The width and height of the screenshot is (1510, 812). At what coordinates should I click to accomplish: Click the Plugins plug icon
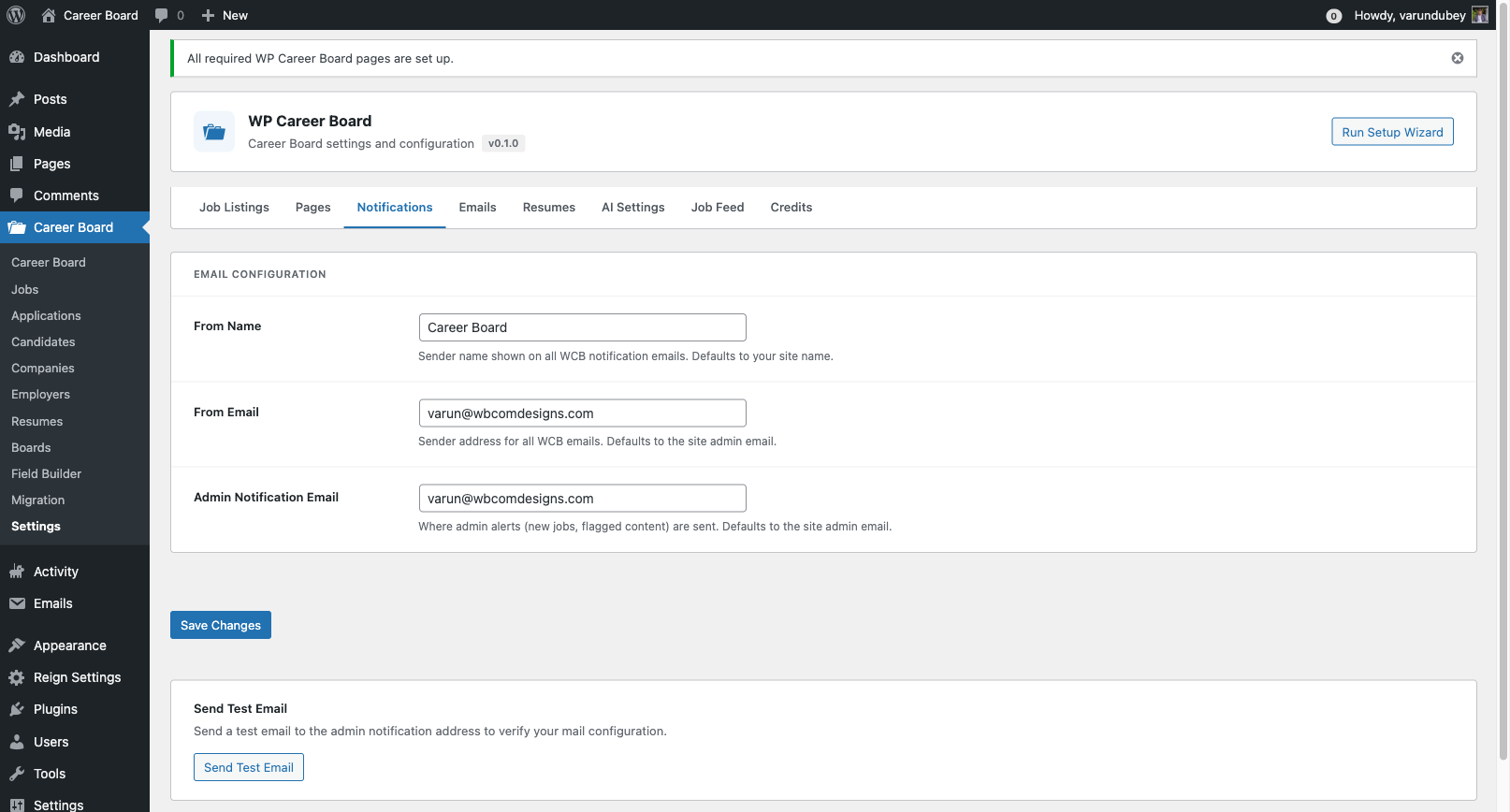coord(17,709)
